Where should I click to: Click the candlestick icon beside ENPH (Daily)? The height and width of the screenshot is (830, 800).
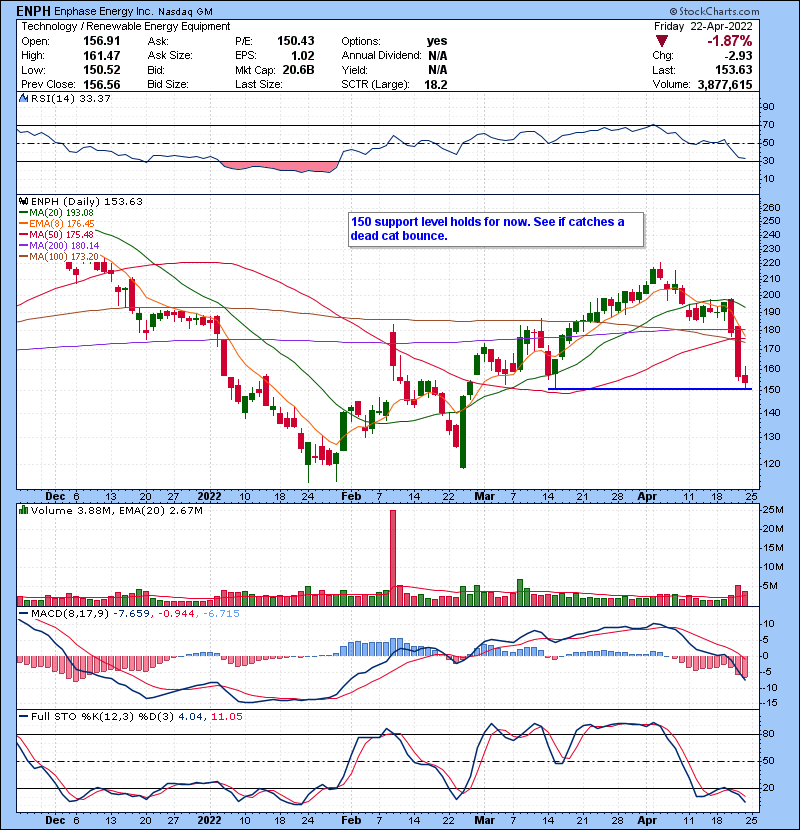coord(23,201)
